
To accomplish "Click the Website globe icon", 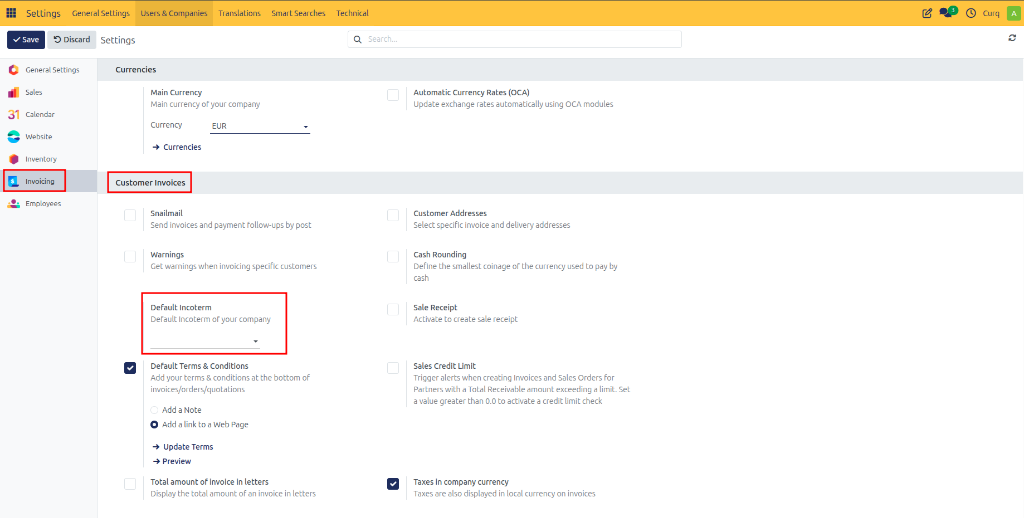I will pos(14,137).
